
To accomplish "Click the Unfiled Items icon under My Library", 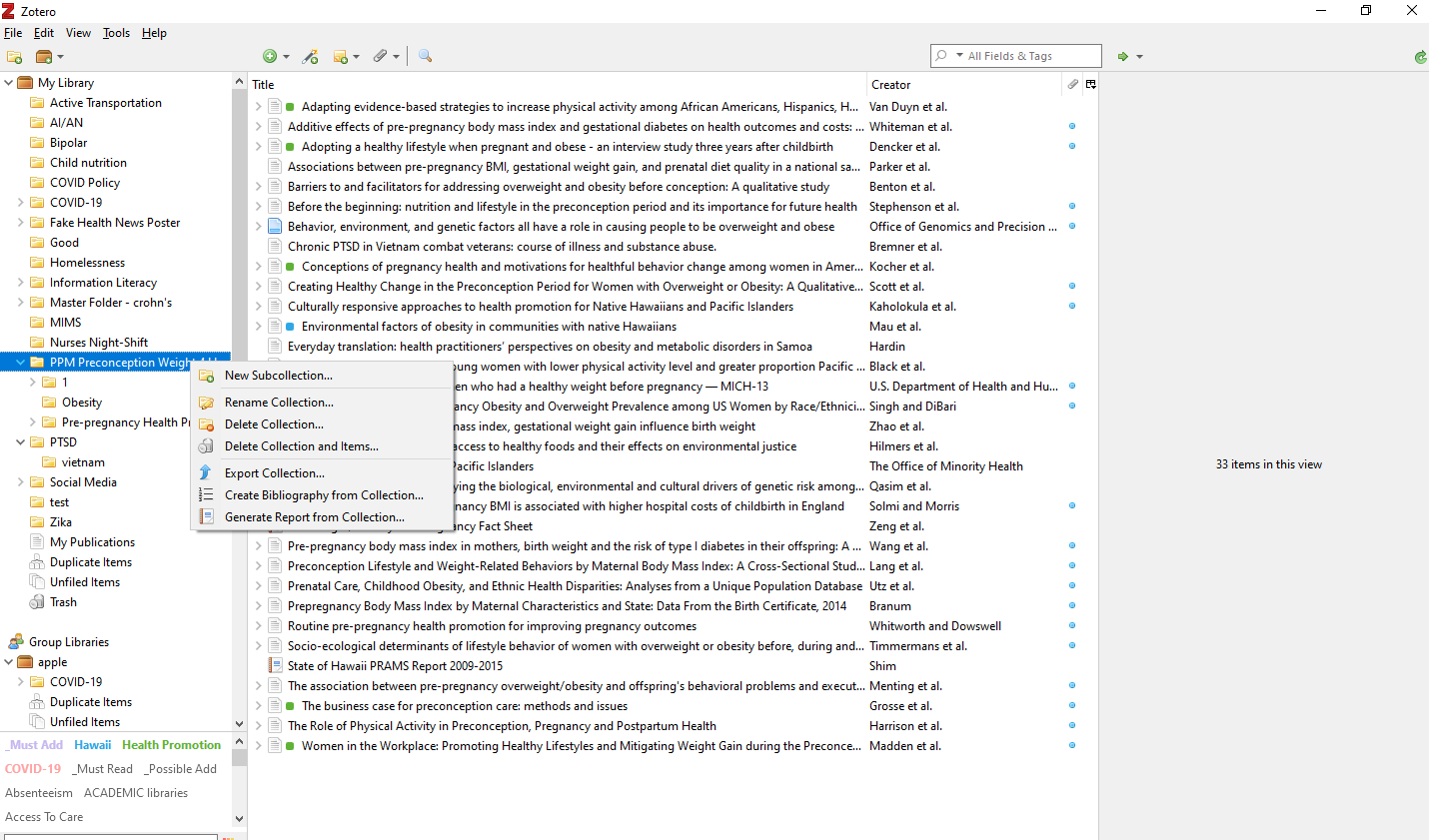I will 37,582.
